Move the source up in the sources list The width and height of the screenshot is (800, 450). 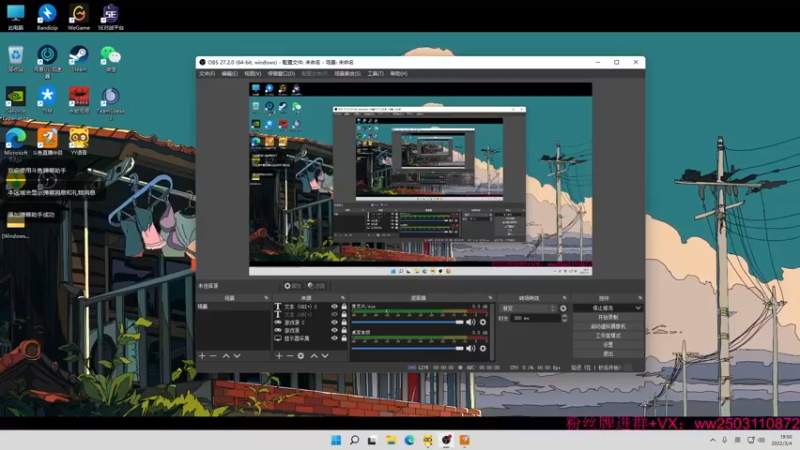point(314,356)
